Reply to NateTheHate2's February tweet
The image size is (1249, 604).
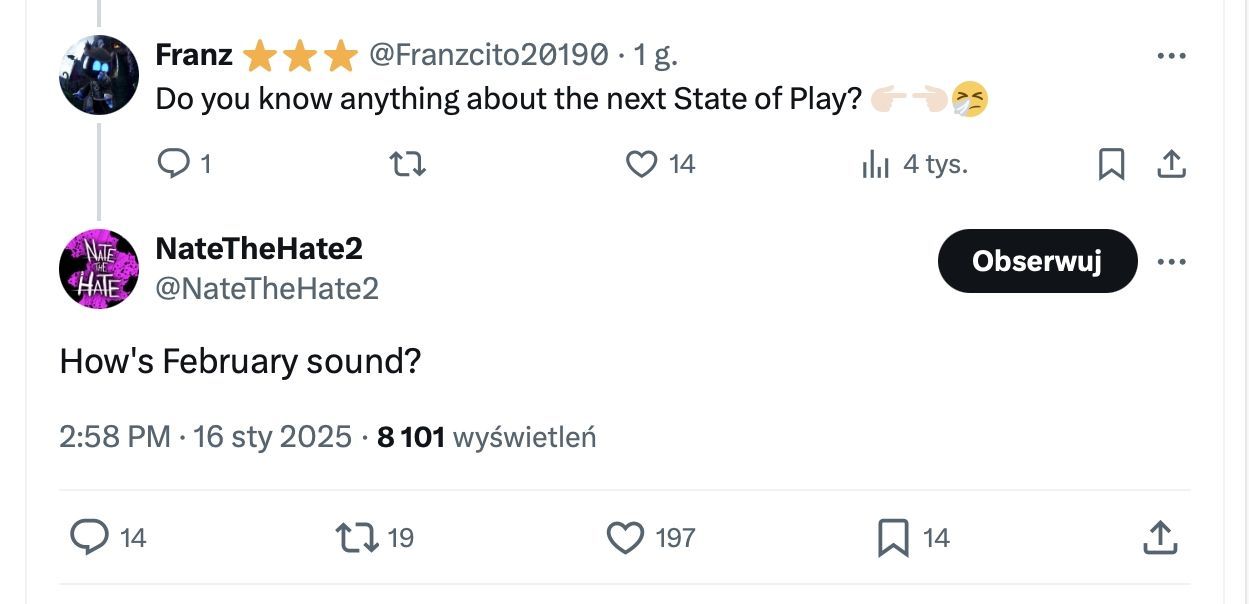(90, 538)
